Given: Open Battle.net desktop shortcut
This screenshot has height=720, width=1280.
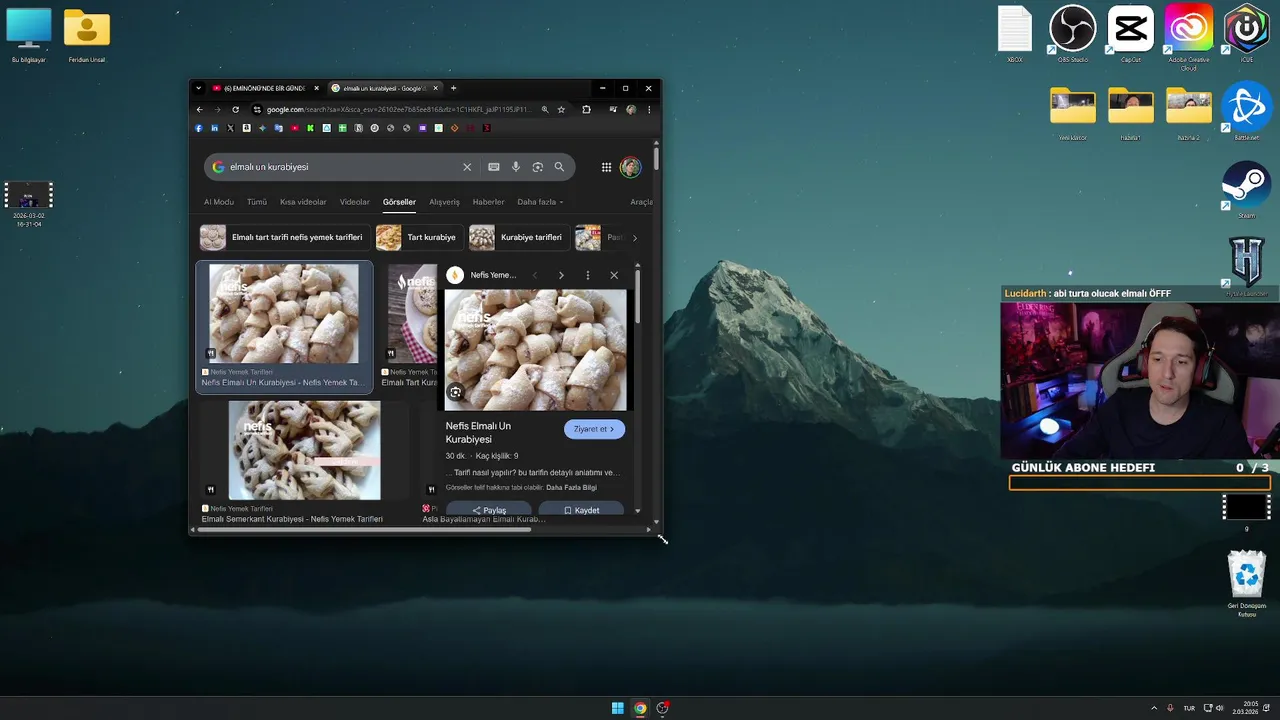Looking at the screenshot, I should point(1246,112).
